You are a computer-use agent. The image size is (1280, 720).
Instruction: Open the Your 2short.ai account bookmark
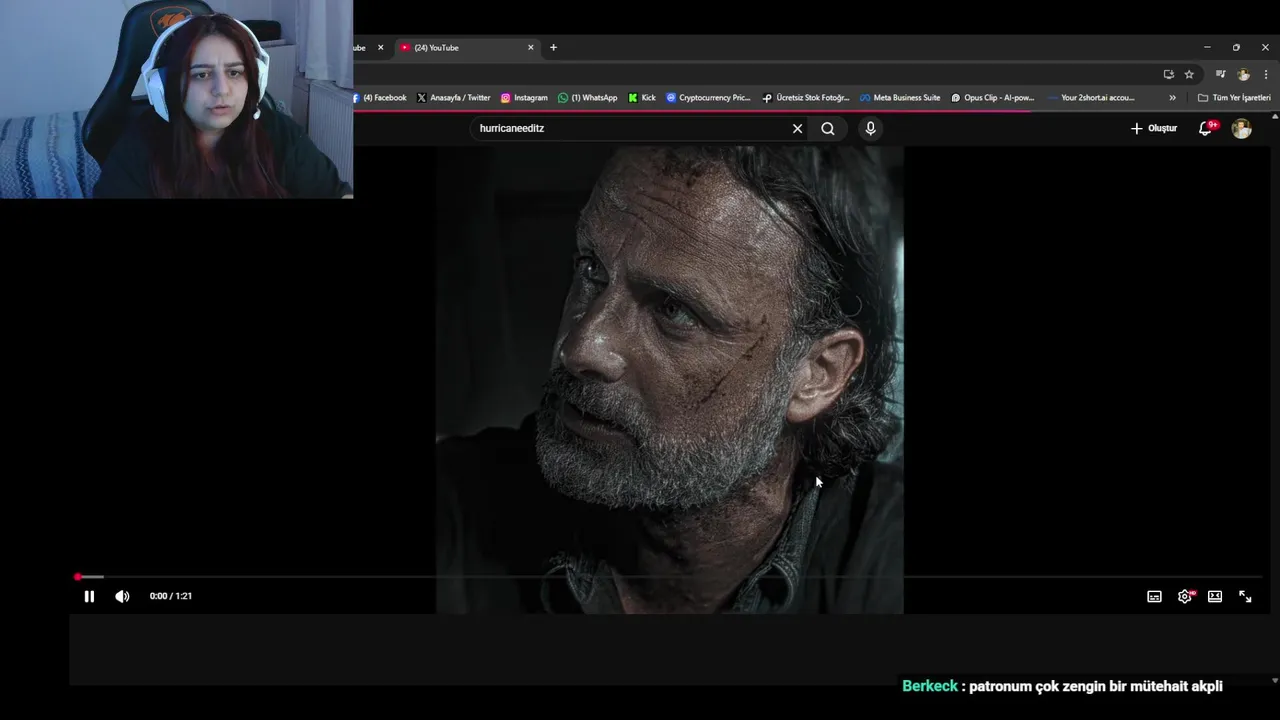point(1090,98)
